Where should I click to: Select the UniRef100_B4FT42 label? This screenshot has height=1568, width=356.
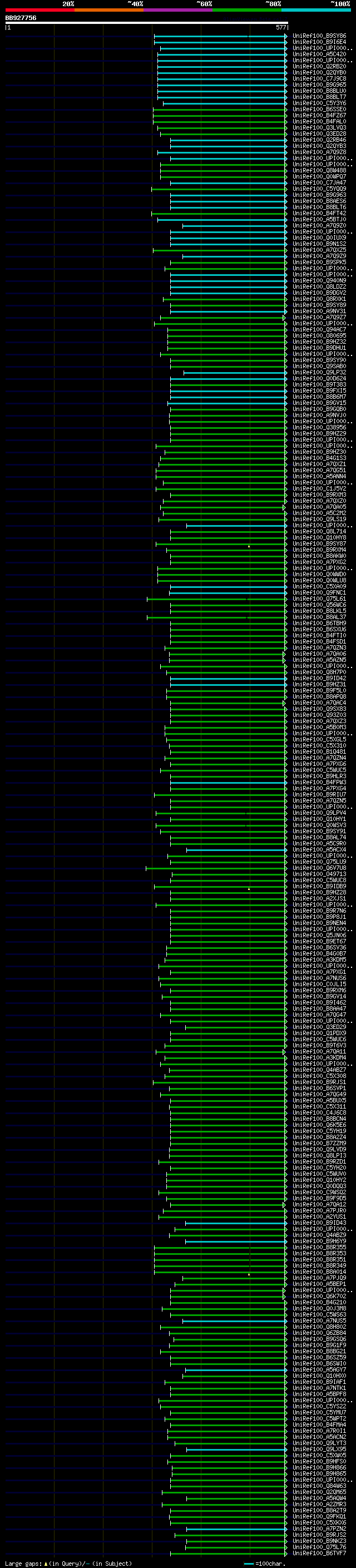[x=319, y=213]
